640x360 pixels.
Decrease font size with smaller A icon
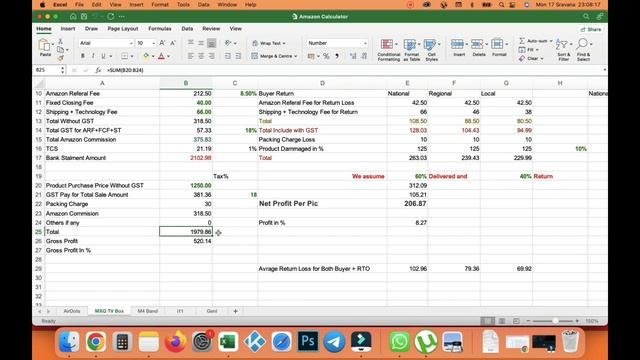pyautogui.click(x=173, y=43)
